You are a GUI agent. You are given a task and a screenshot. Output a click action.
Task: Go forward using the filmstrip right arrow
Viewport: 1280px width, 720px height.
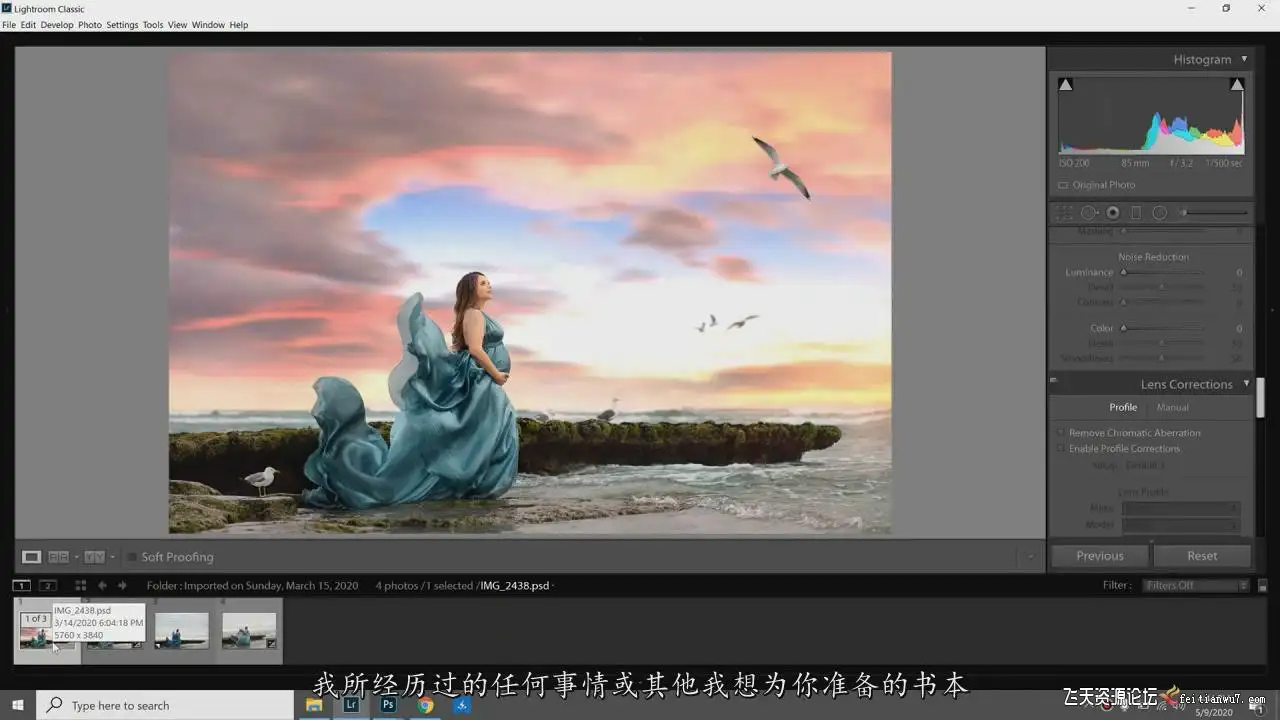point(122,585)
